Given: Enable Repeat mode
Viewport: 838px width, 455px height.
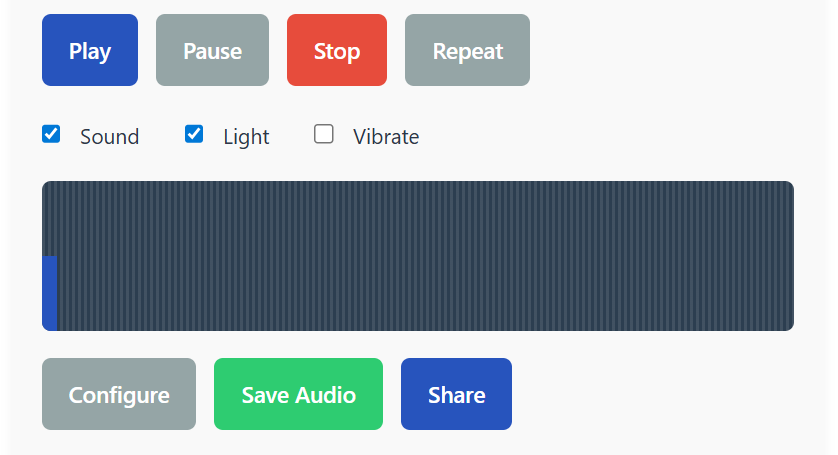Looking at the screenshot, I should (x=467, y=50).
